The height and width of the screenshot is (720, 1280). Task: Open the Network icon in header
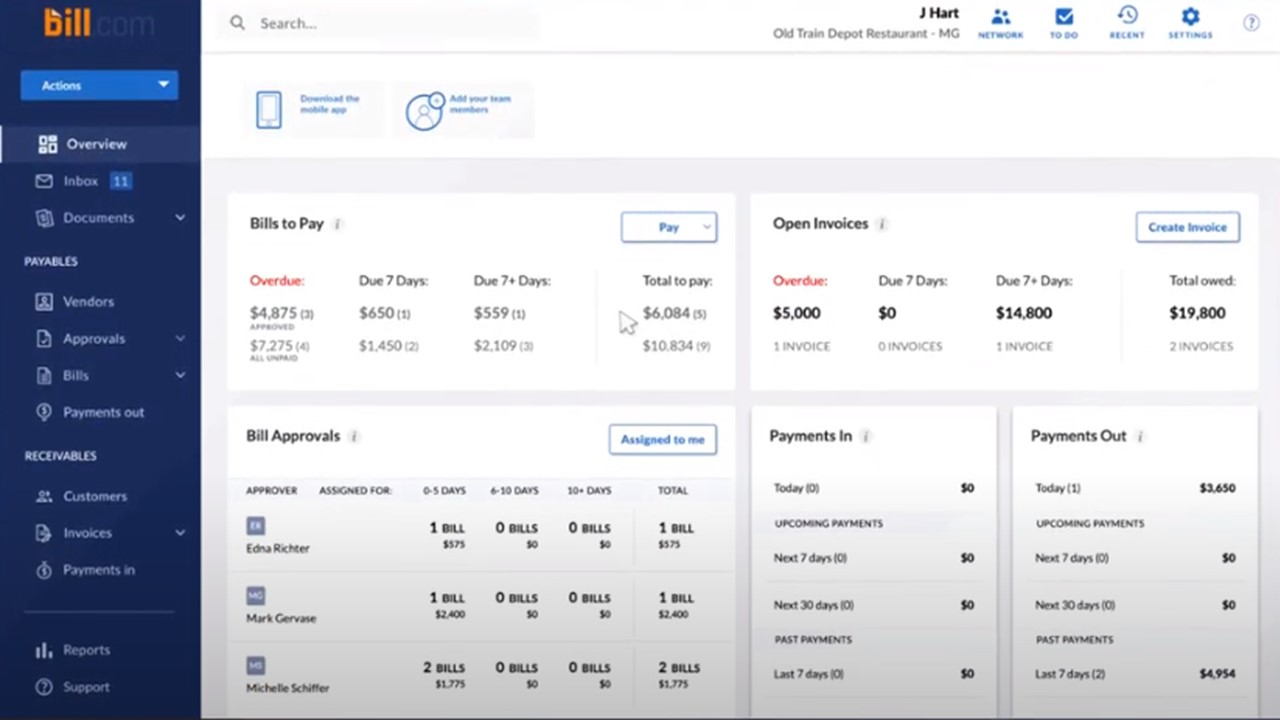point(1000,18)
